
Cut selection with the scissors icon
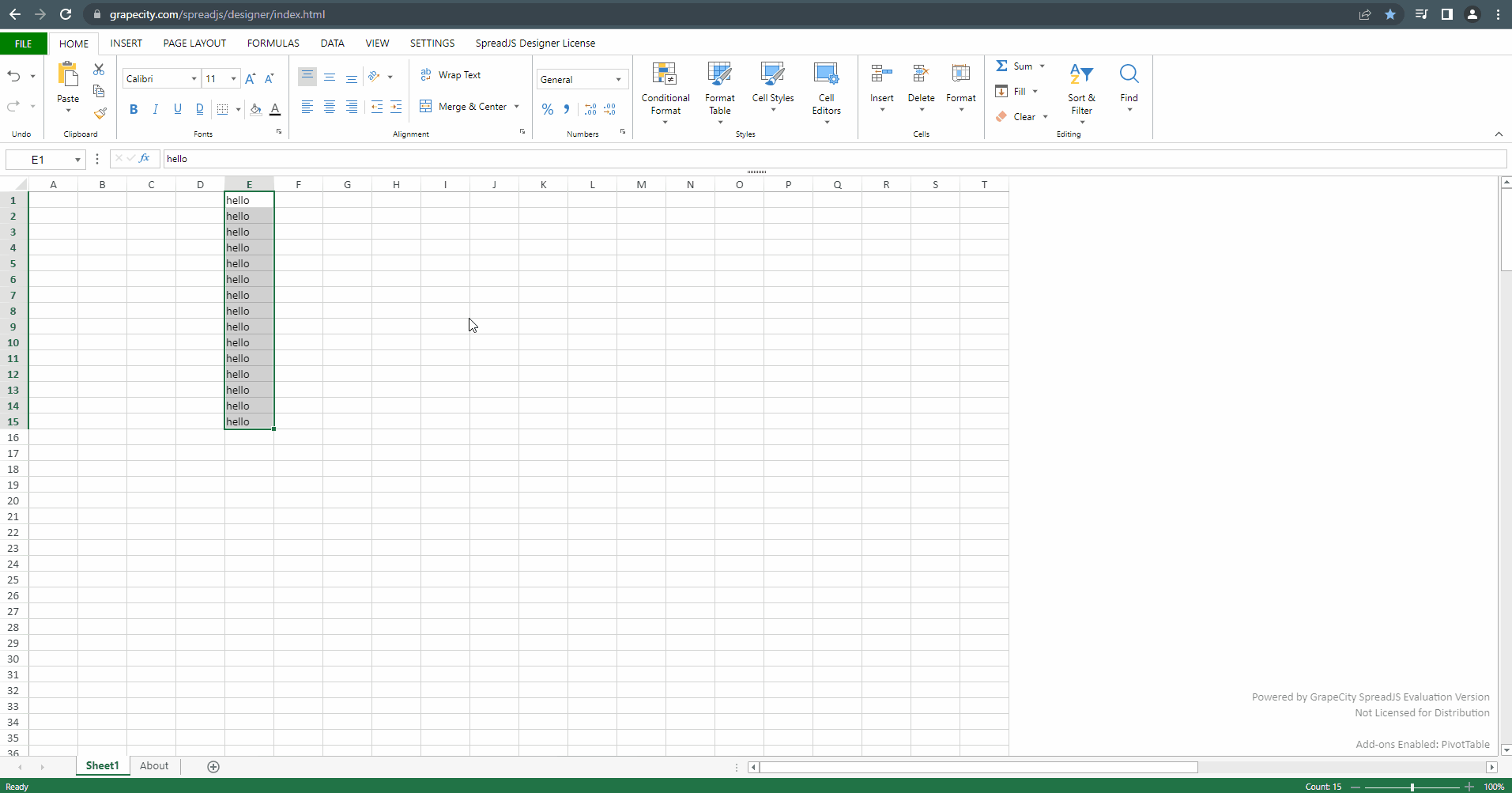pyautogui.click(x=99, y=70)
